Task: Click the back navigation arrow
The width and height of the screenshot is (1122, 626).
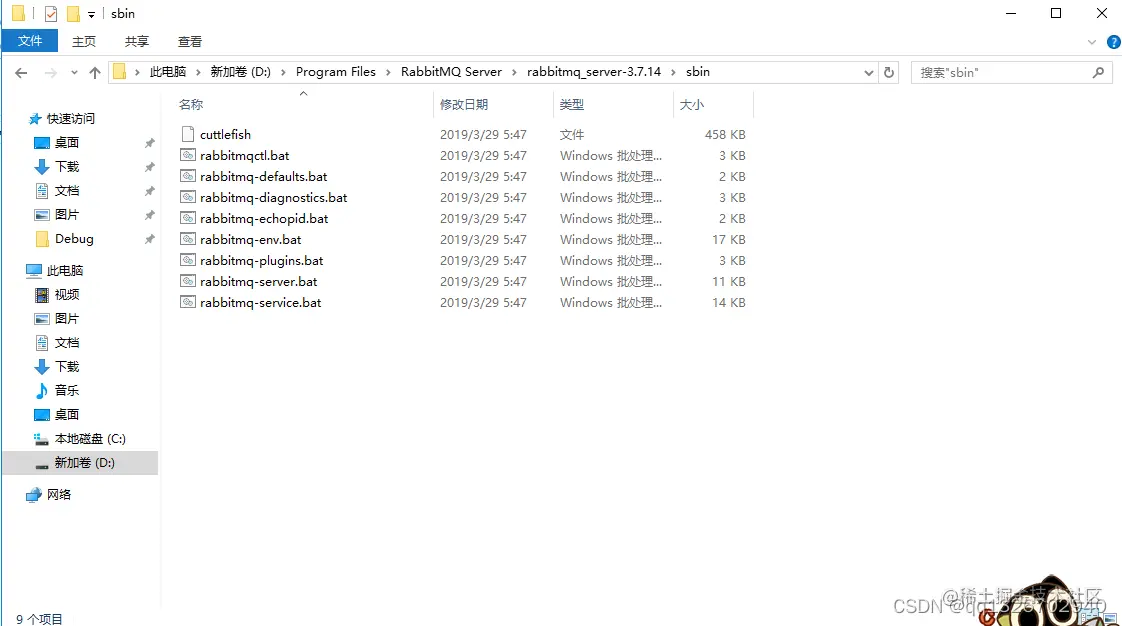Action: [x=21, y=72]
